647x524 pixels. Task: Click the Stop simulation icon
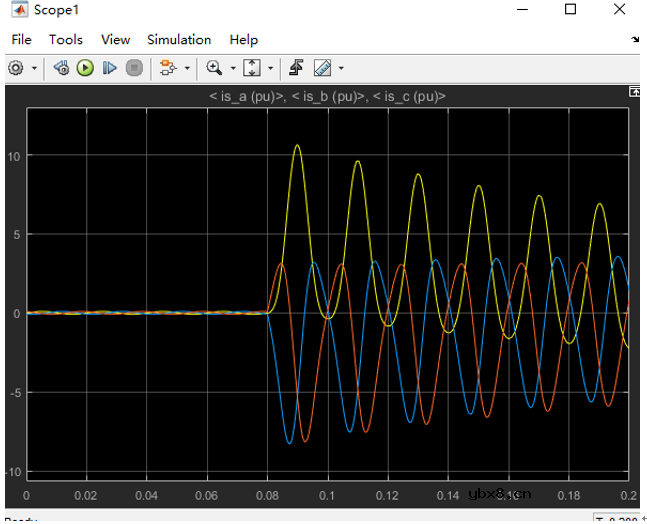[x=134, y=68]
